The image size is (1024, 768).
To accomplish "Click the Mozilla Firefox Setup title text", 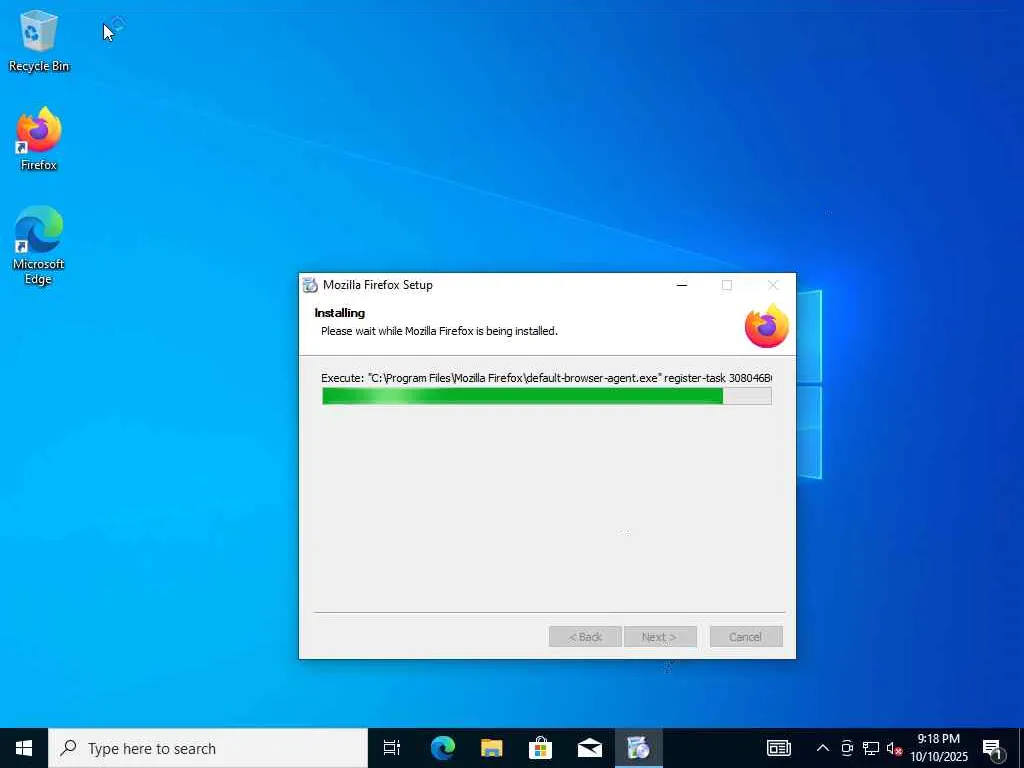I will pos(377,285).
